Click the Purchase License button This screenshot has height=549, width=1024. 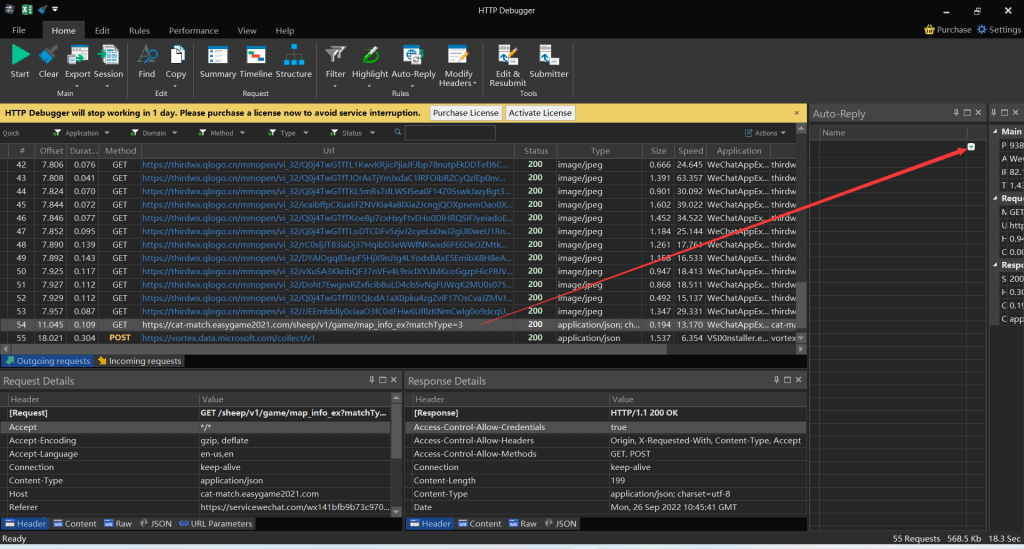[466, 113]
